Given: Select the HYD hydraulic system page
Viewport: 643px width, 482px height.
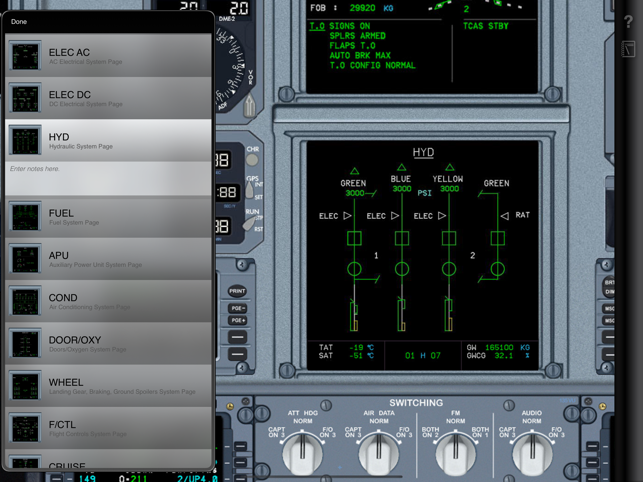Looking at the screenshot, I should click(x=108, y=140).
